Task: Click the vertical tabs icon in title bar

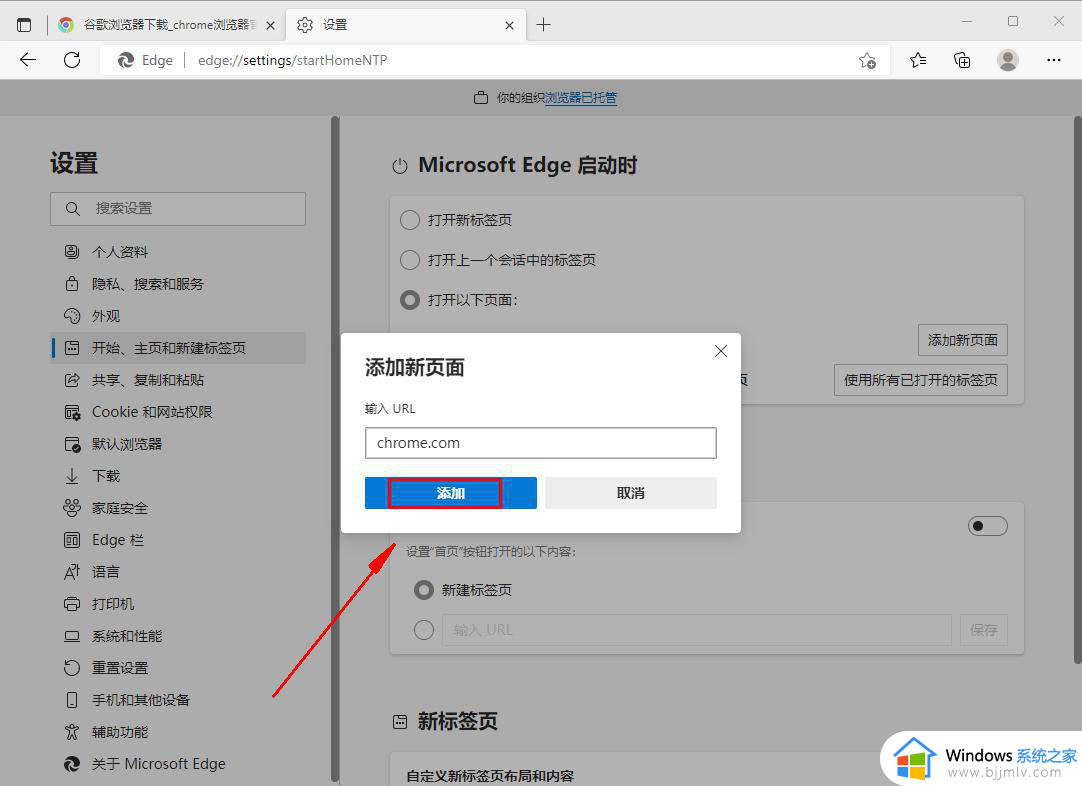Action: [x=24, y=25]
